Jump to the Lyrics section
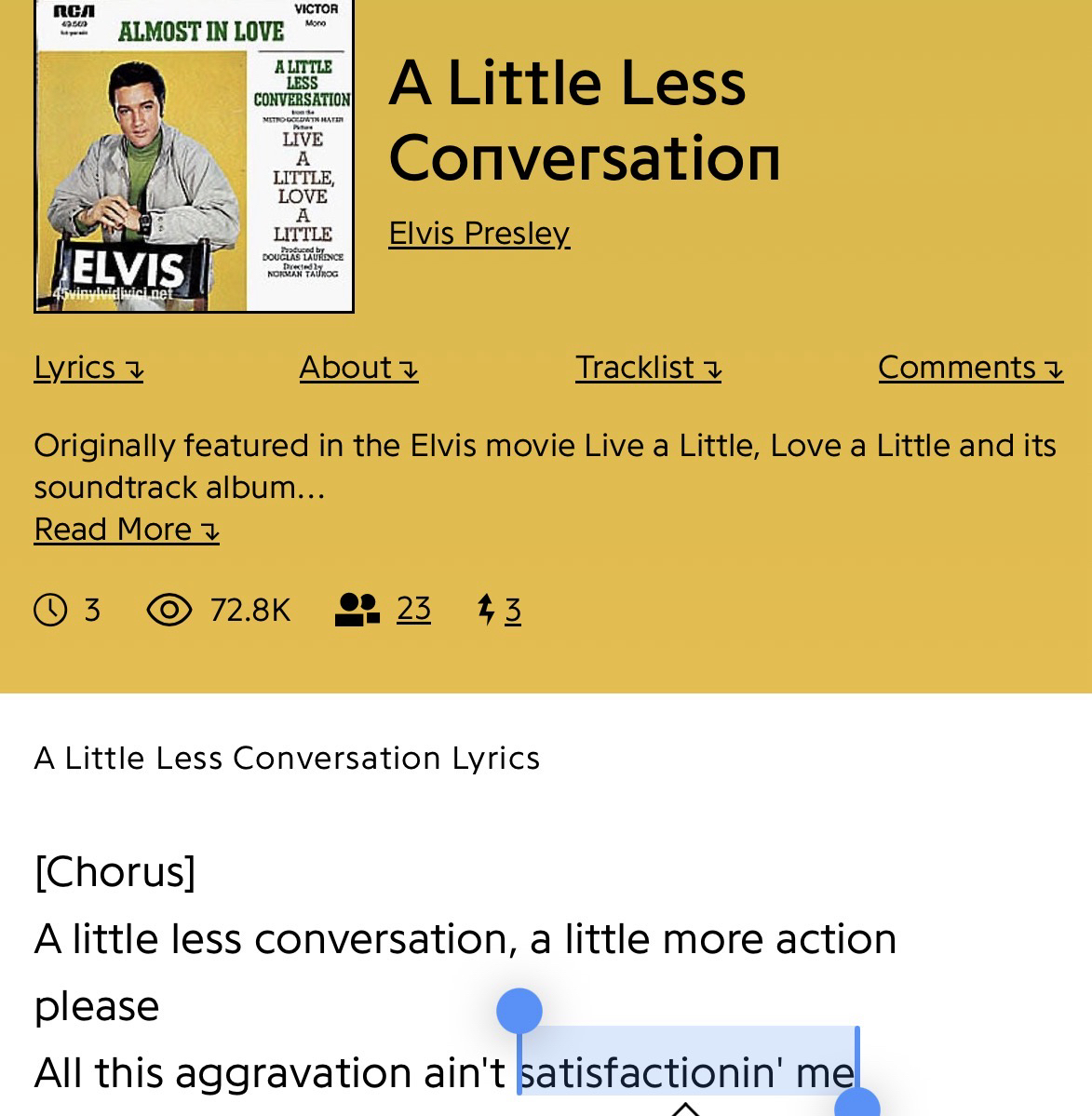1092x1116 pixels. [88, 368]
